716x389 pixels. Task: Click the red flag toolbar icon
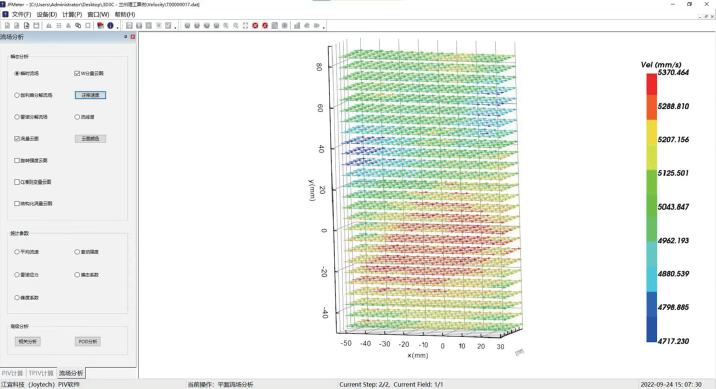click(100, 26)
